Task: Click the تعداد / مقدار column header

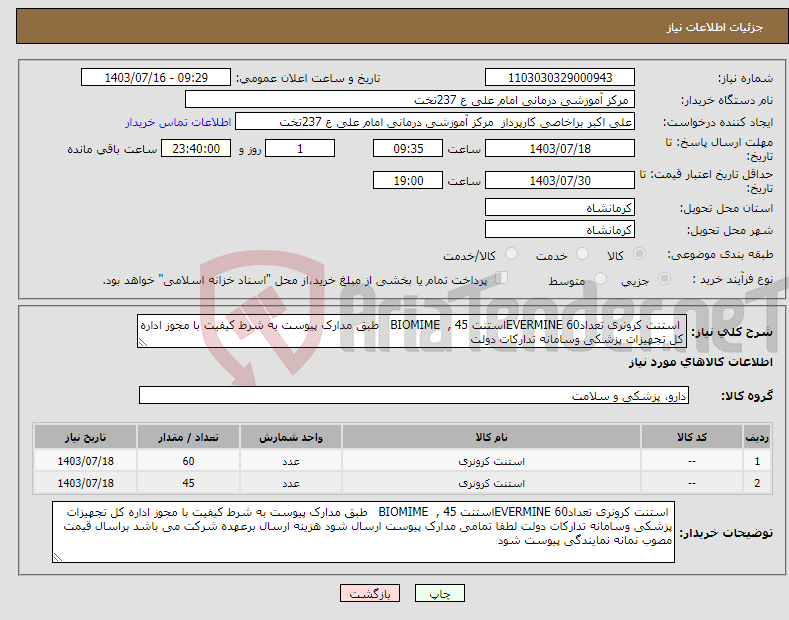Action: pyautogui.click(x=188, y=437)
